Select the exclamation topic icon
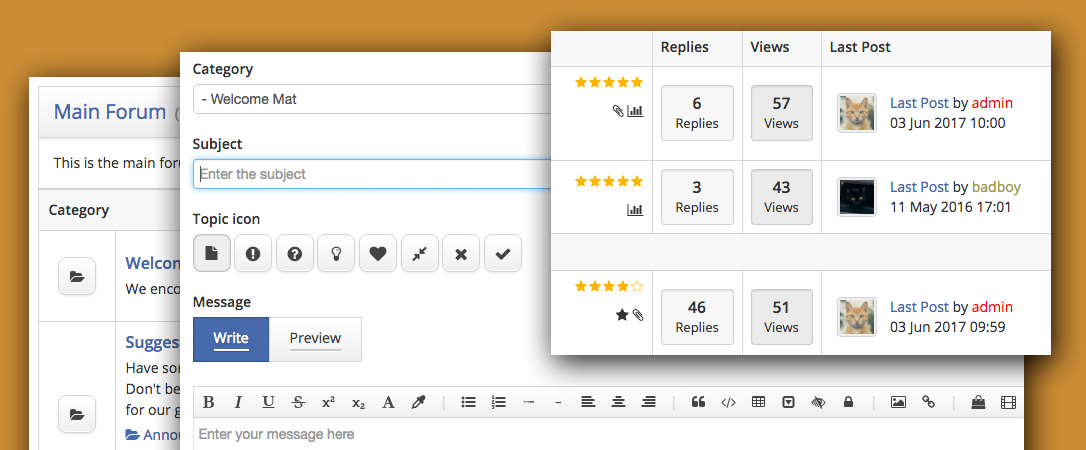This screenshot has height=450, width=1086. pos(253,253)
